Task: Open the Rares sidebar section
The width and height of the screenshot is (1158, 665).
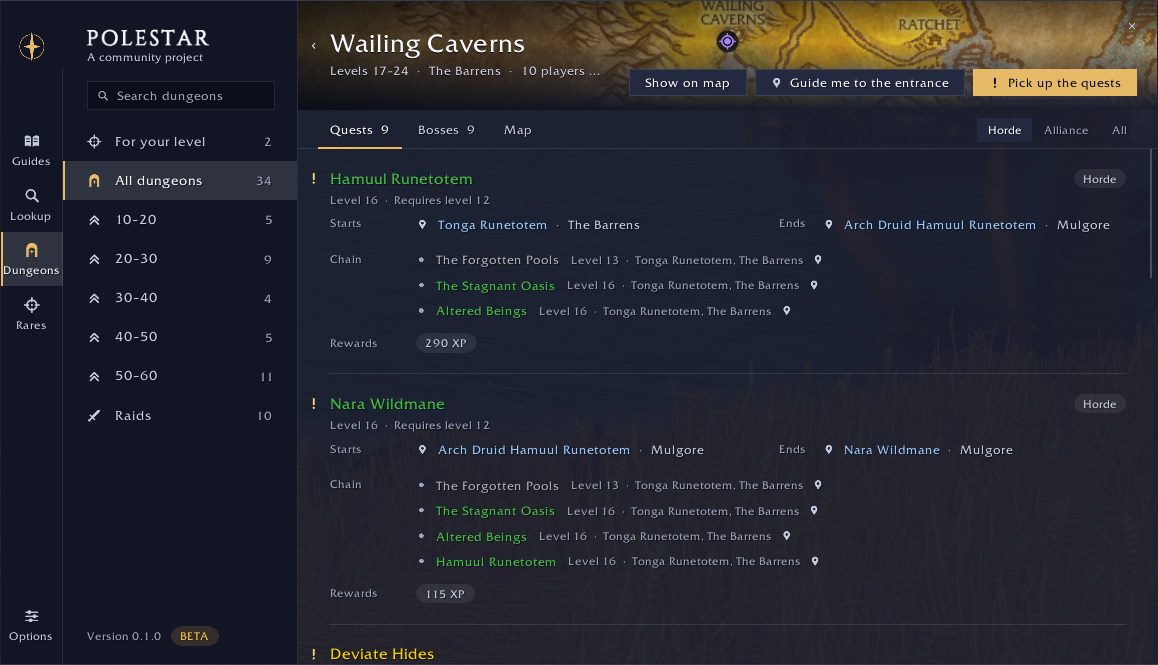Action: click(x=31, y=314)
